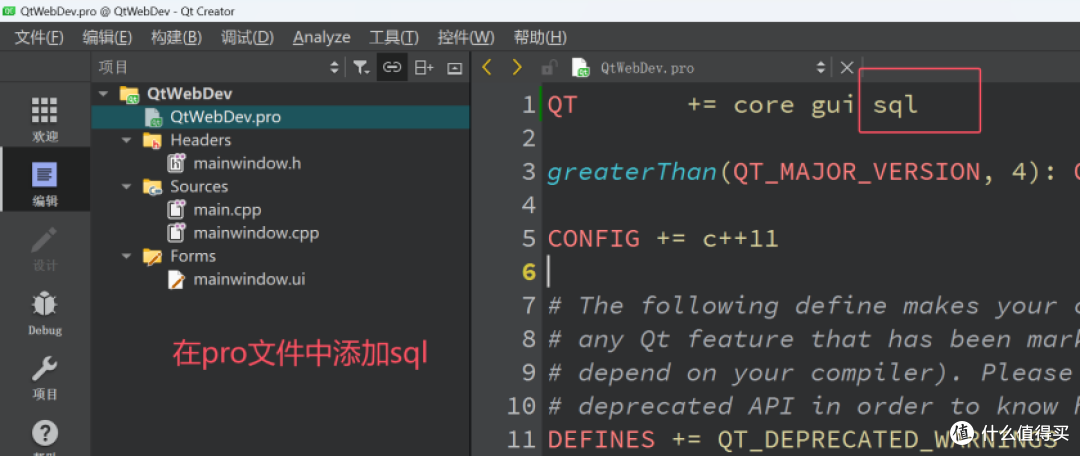Select the QtWebDev root project

[x=189, y=94]
